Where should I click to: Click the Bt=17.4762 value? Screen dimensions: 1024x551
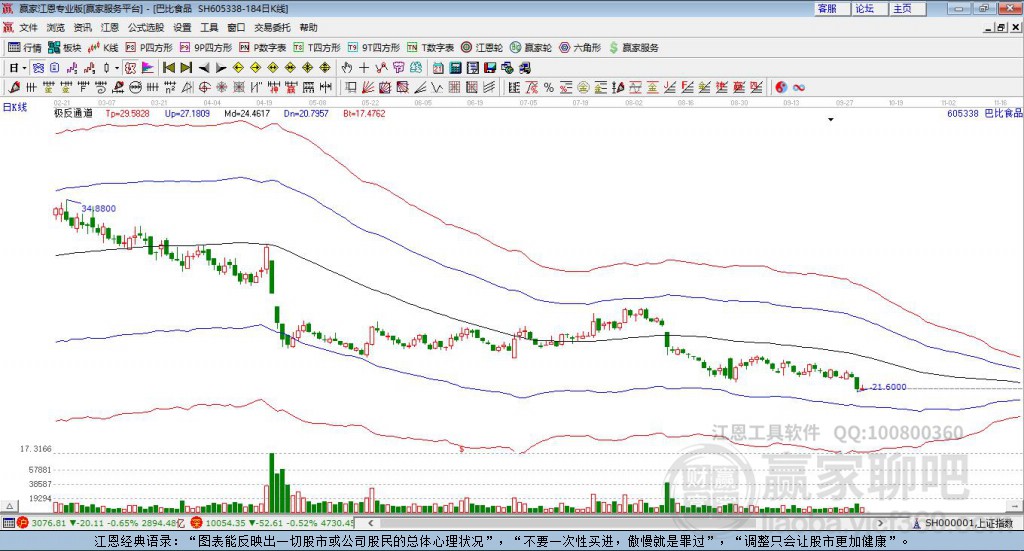coord(364,114)
